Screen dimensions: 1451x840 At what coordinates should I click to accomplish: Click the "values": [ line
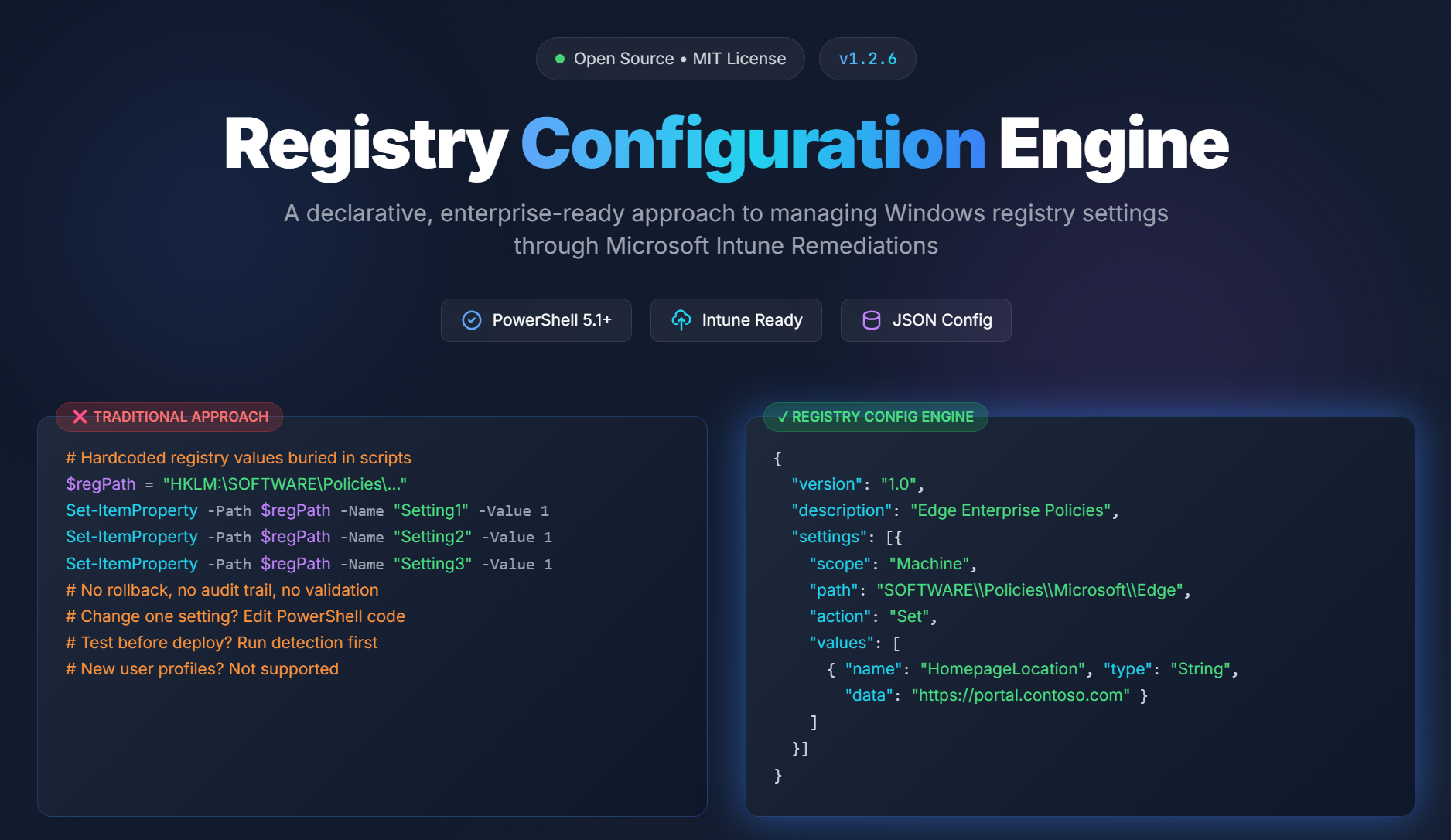click(x=855, y=643)
